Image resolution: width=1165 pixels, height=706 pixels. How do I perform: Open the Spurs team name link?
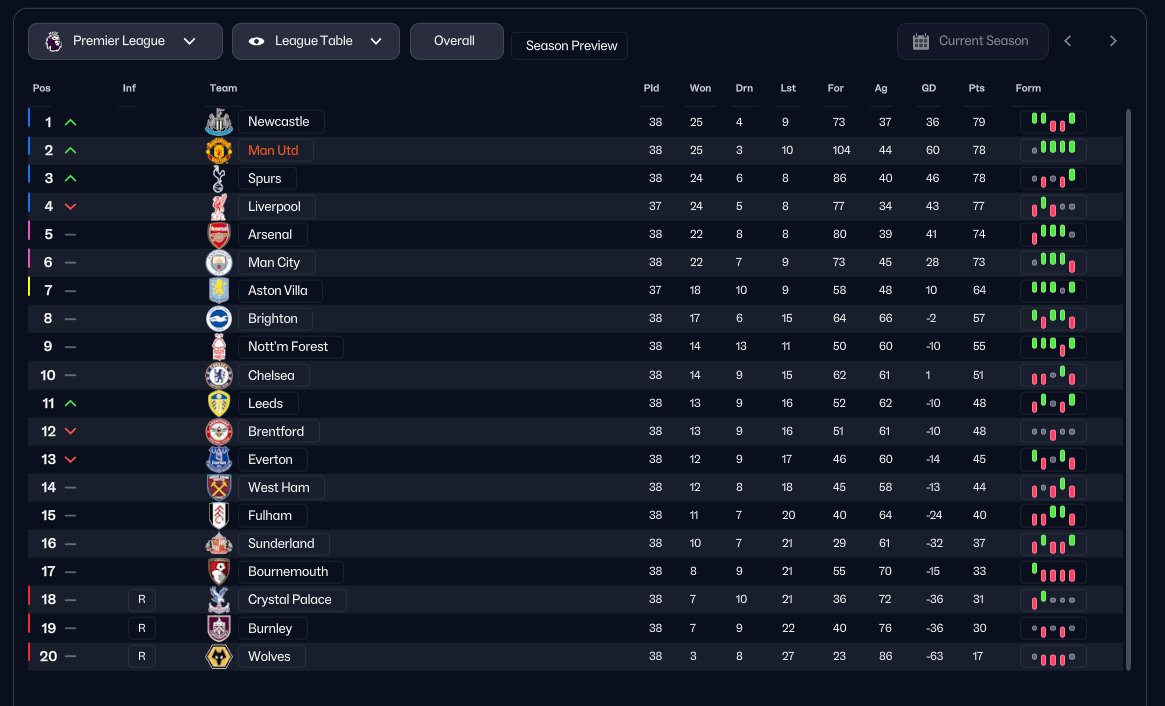pos(265,178)
